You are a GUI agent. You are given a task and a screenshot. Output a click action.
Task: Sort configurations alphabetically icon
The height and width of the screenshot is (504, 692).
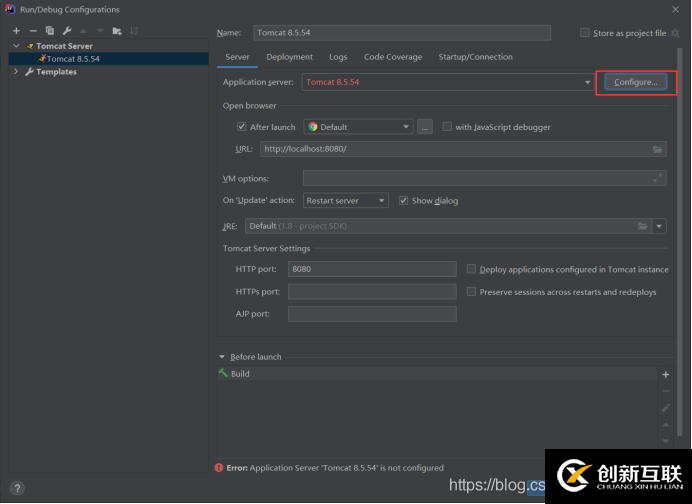coord(134,31)
